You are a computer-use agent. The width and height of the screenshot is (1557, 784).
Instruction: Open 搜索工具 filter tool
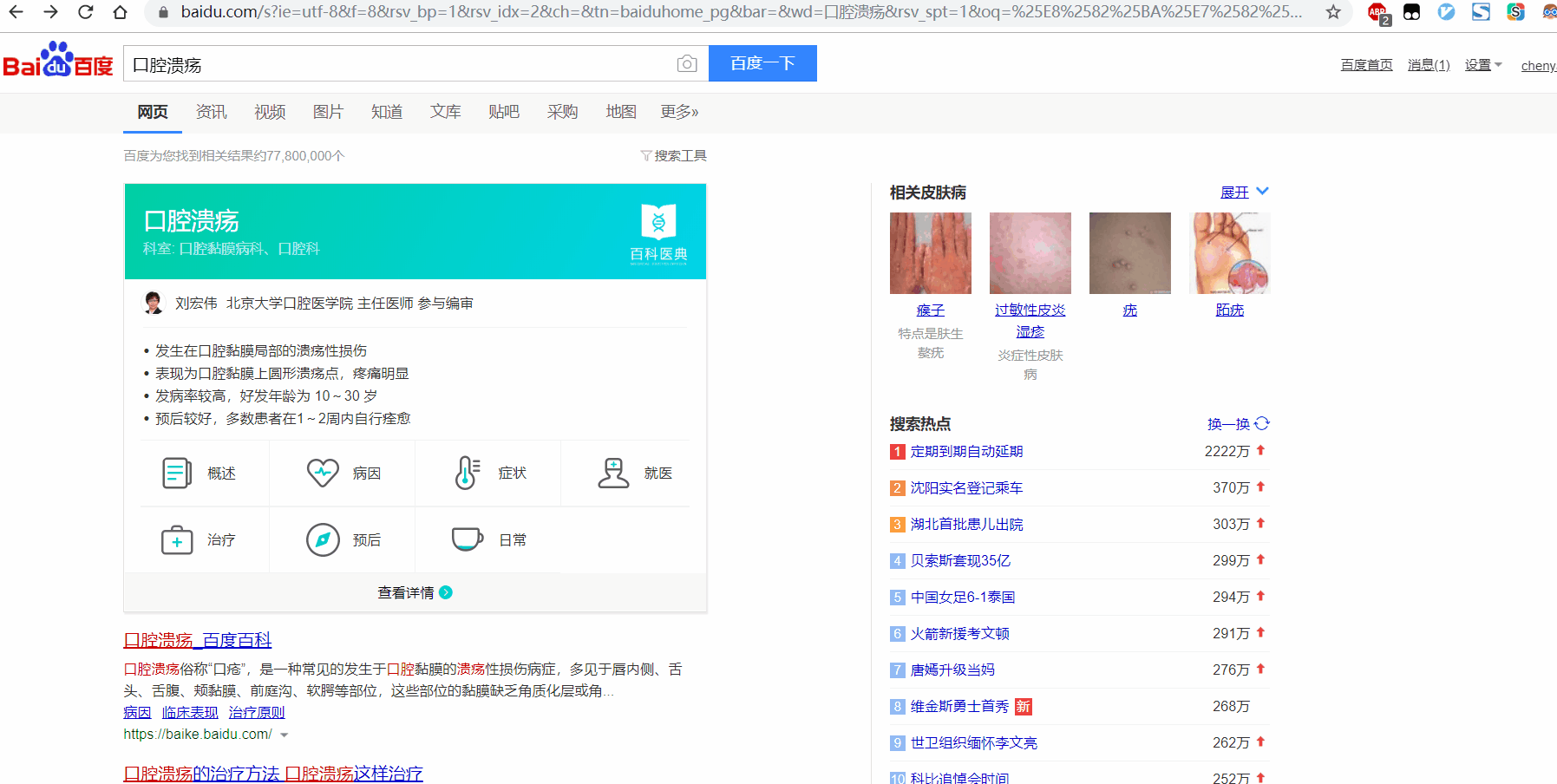[x=673, y=155]
